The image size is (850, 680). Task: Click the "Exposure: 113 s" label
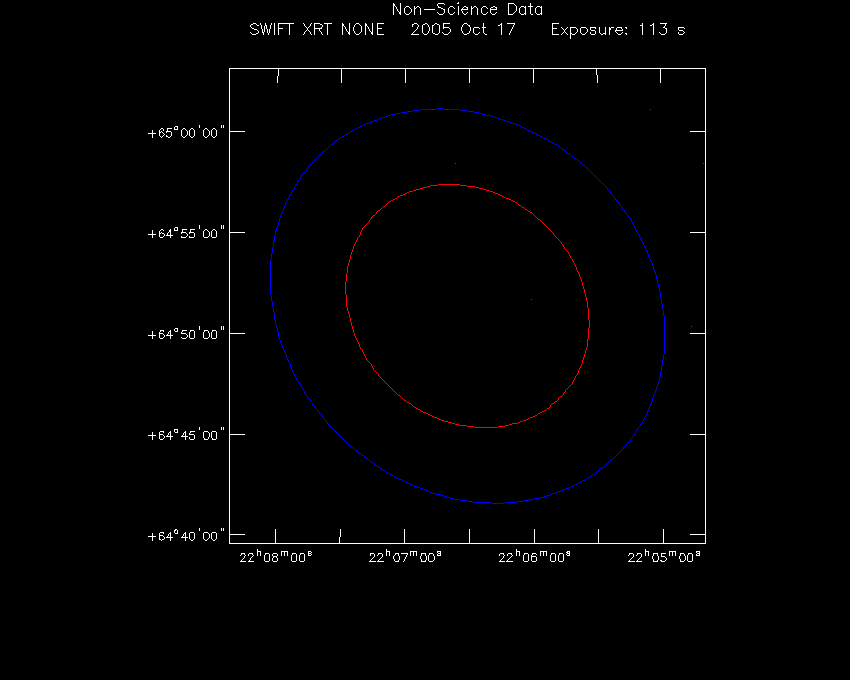point(618,29)
